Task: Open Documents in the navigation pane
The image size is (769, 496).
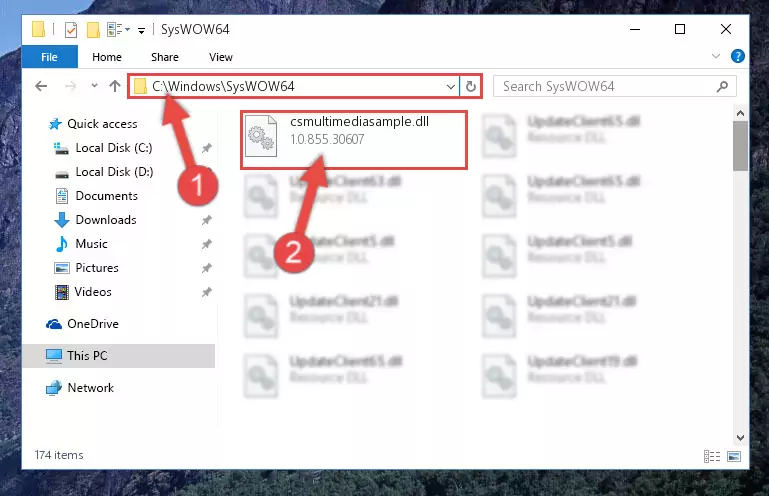Action: click(x=106, y=196)
